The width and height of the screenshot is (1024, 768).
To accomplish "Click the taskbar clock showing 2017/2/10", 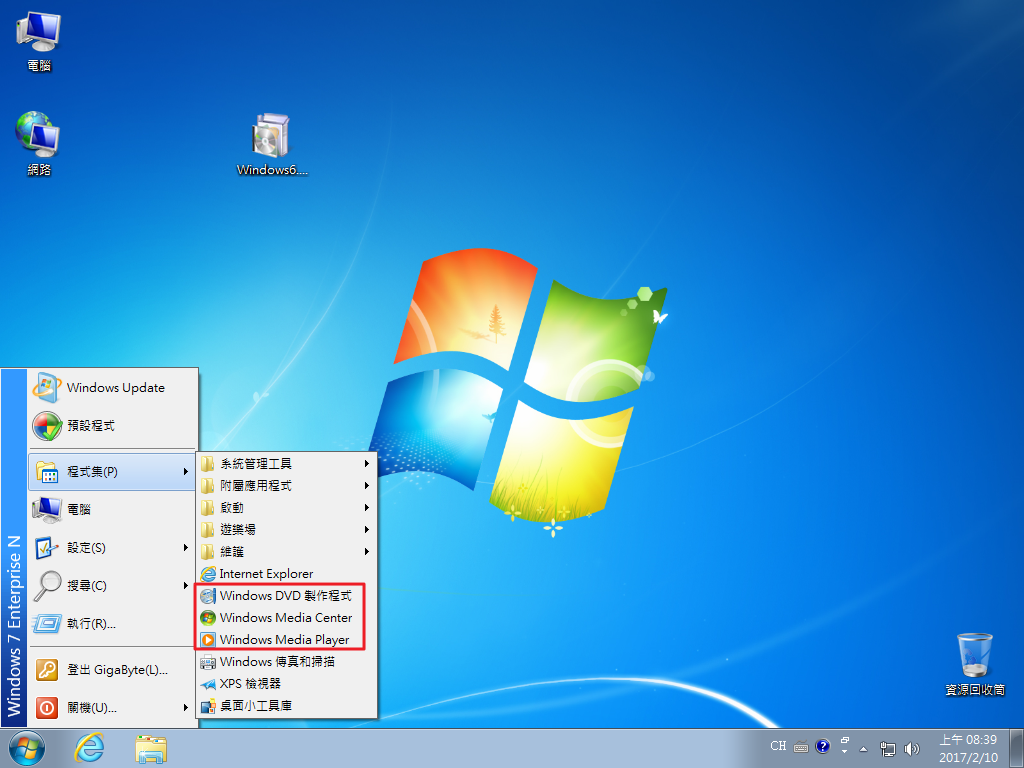I will (964, 748).
